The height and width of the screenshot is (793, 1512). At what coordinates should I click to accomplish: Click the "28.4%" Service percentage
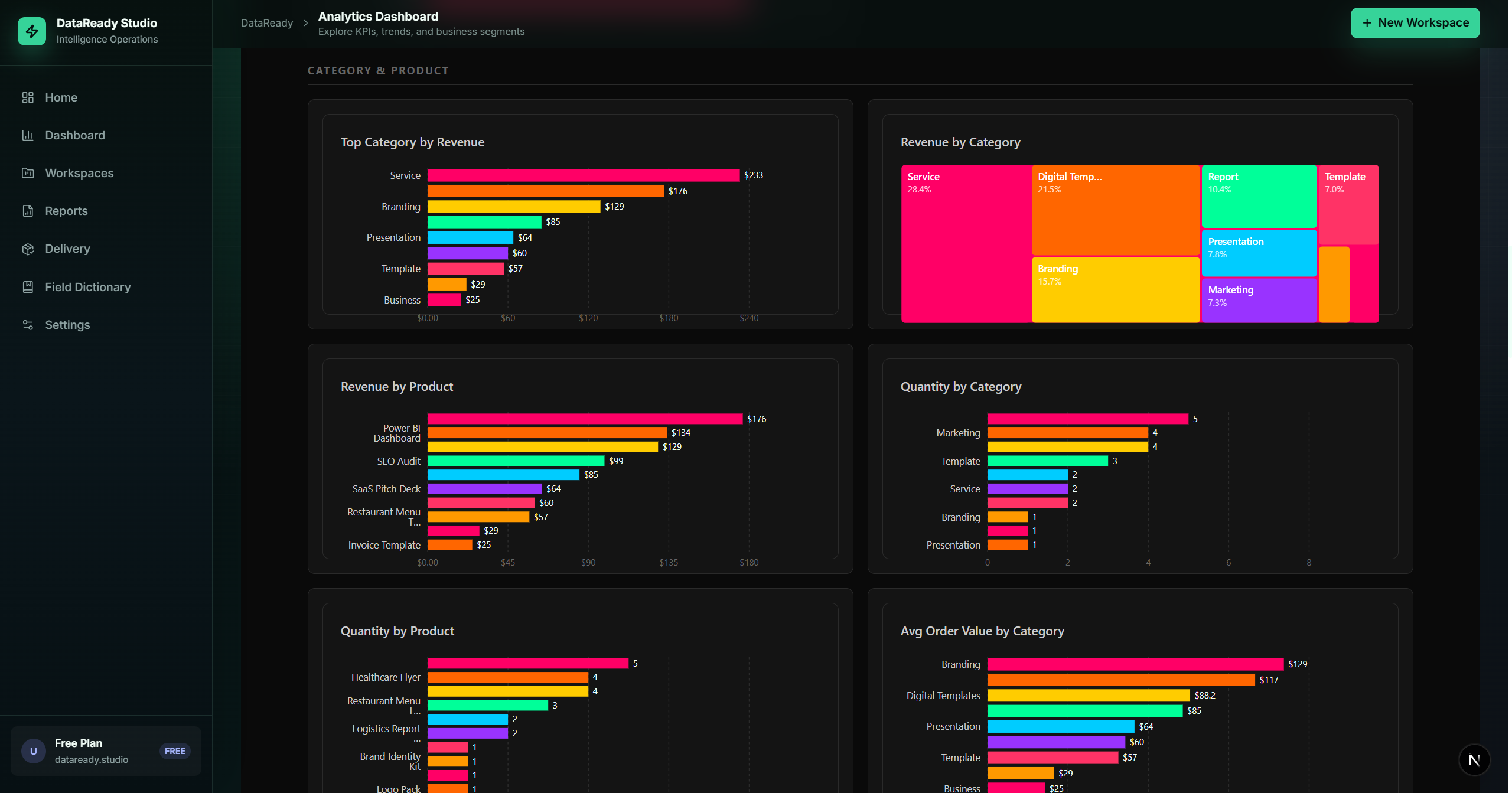coord(919,190)
